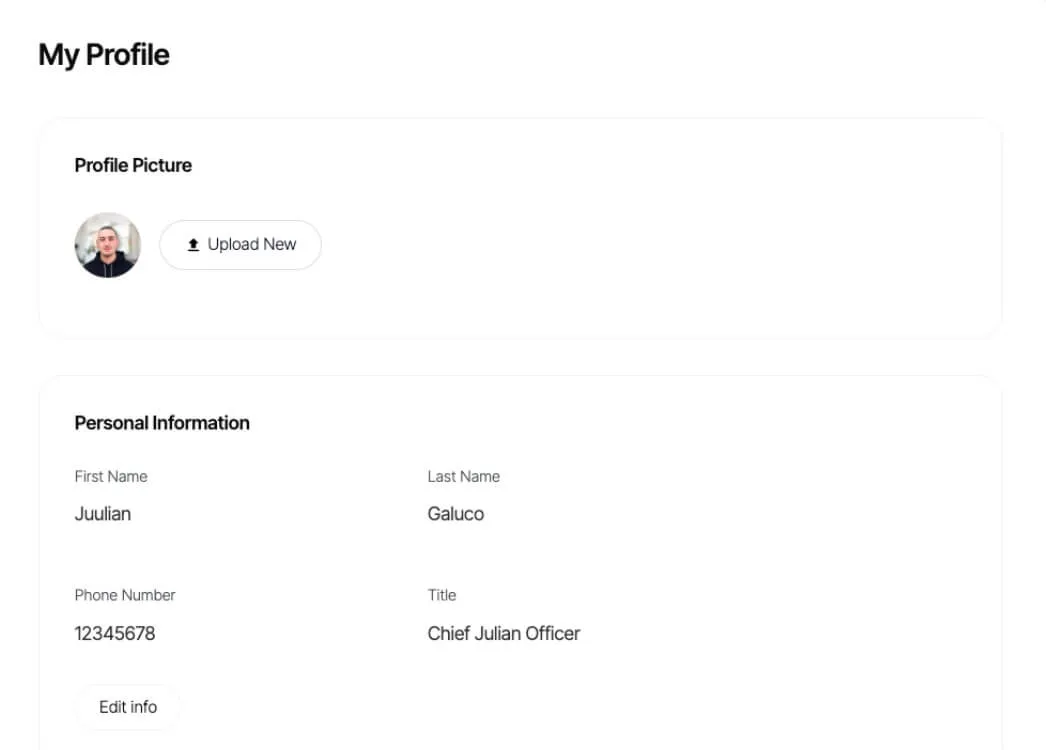This screenshot has width=1046, height=750.
Task: Click the Upload New button
Action: tap(240, 244)
